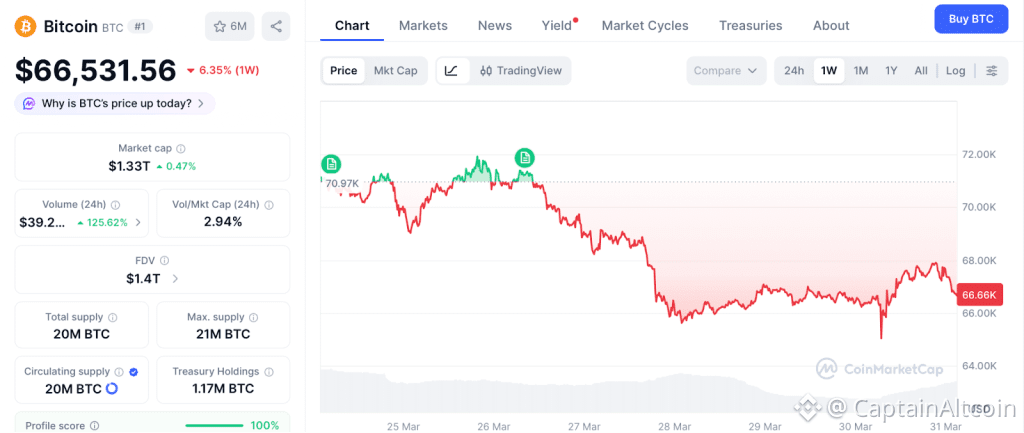Click the Circulating supply verified badge
The image size is (1024, 433).
134,372
